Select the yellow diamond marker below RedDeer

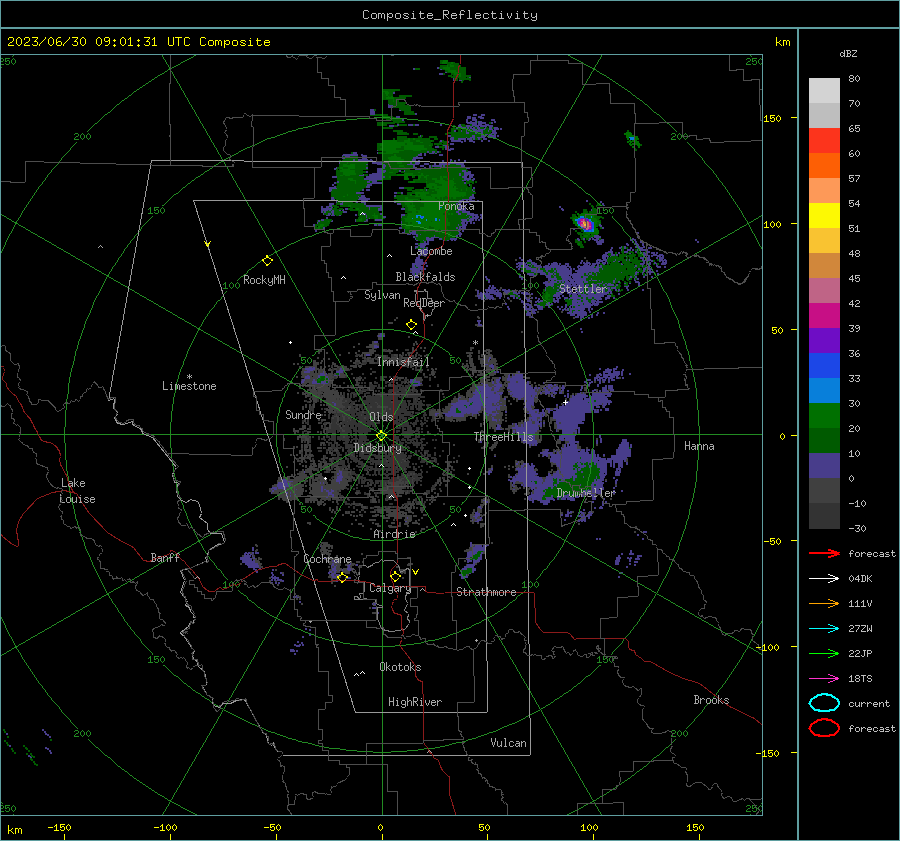click(411, 325)
